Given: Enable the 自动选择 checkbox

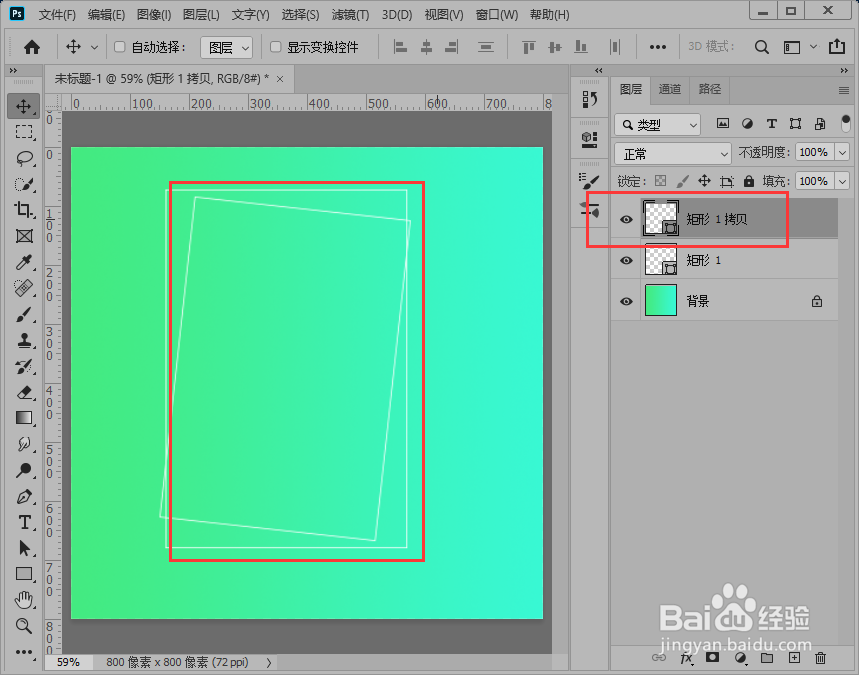Looking at the screenshot, I should click(119, 47).
